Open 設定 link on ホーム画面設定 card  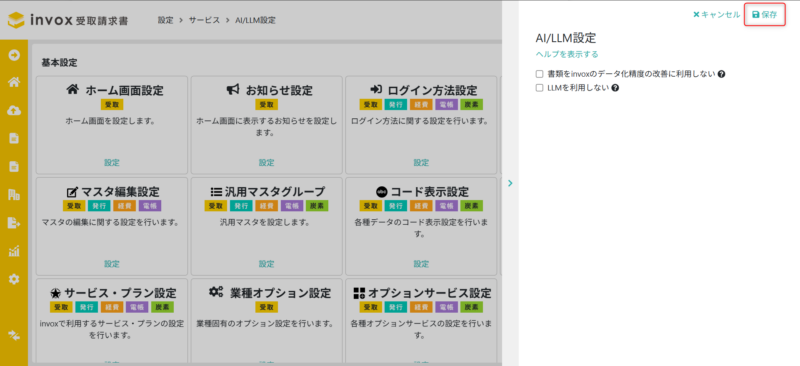[x=112, y=163]
